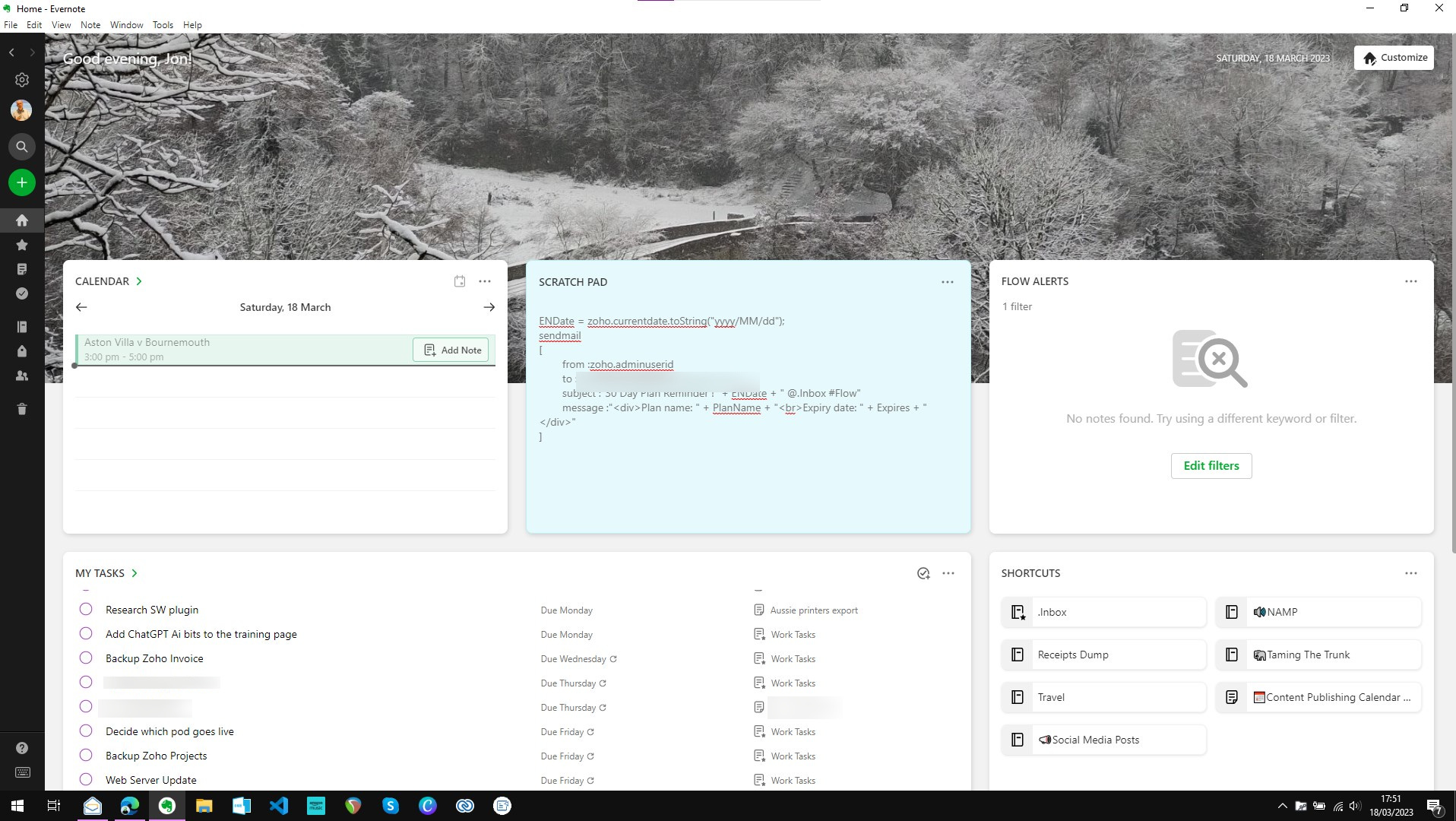
Task: Open the Taming The Trunk shortcut
Action: [1318, 655]
